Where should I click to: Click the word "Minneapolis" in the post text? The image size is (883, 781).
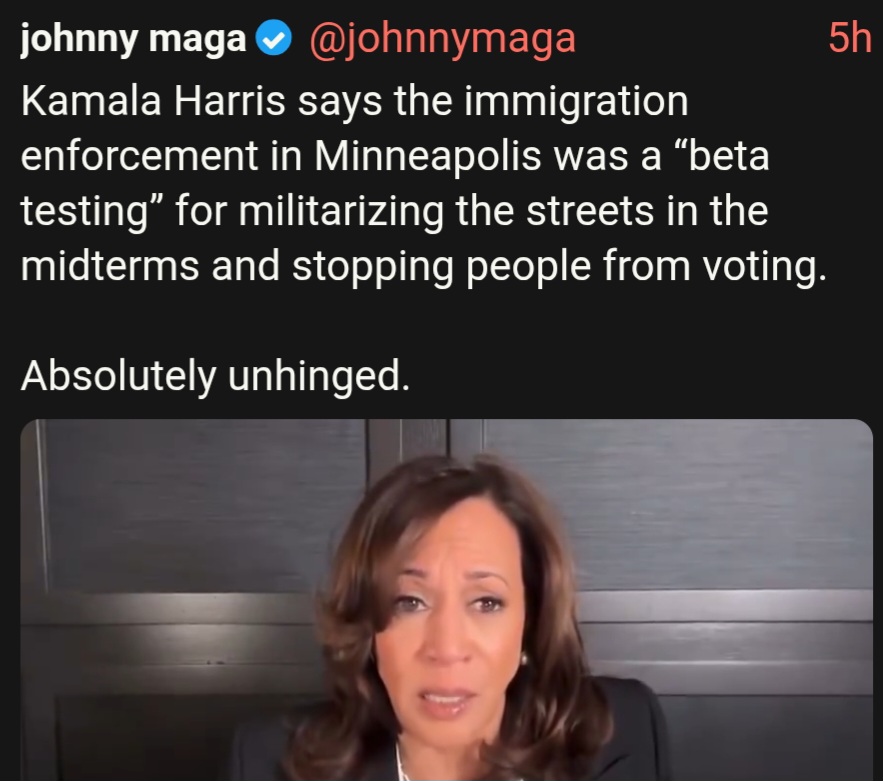pyautogui.click(x=427, y=156)
